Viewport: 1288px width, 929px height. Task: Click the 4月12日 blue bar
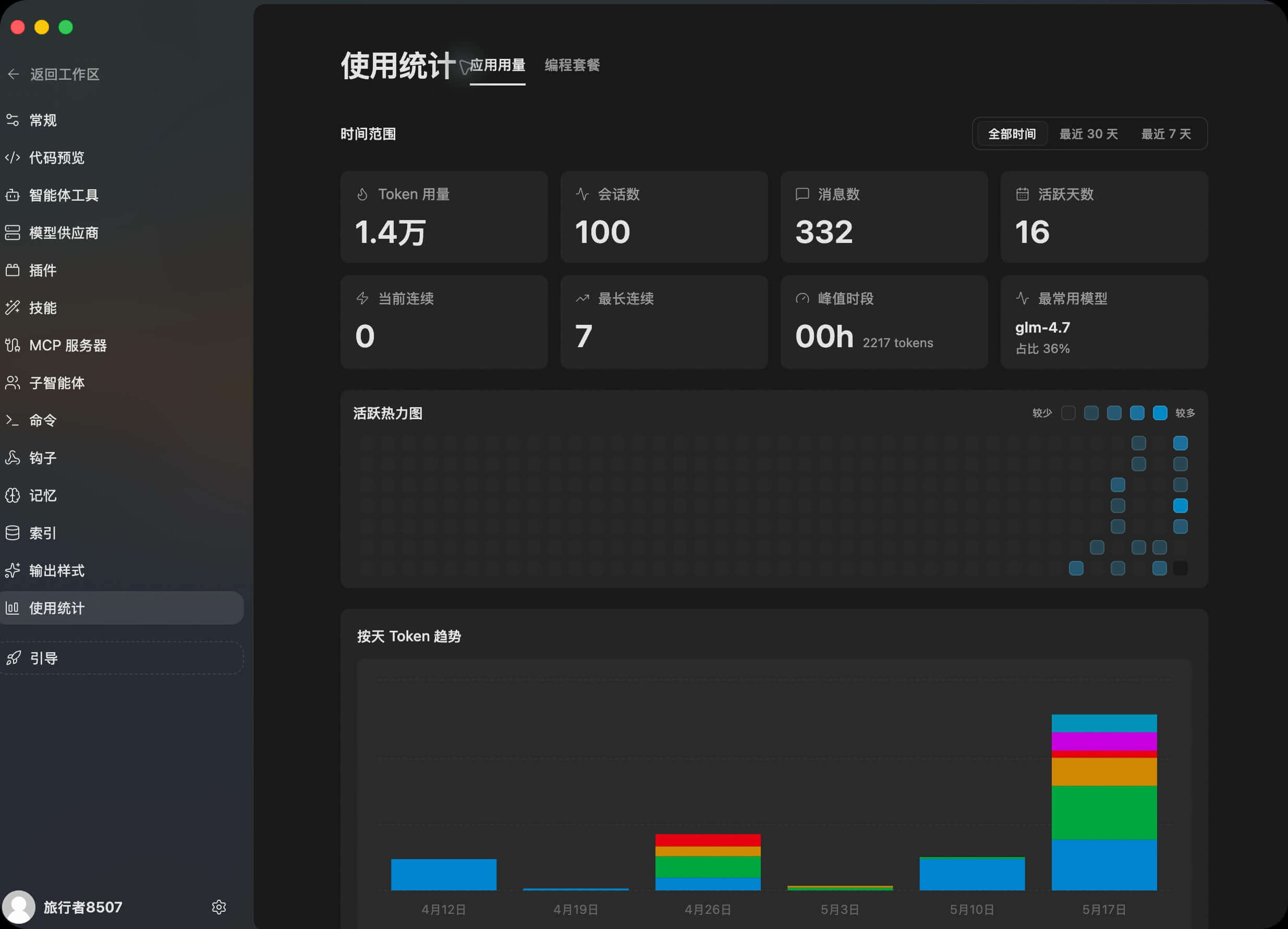[444, 874]
